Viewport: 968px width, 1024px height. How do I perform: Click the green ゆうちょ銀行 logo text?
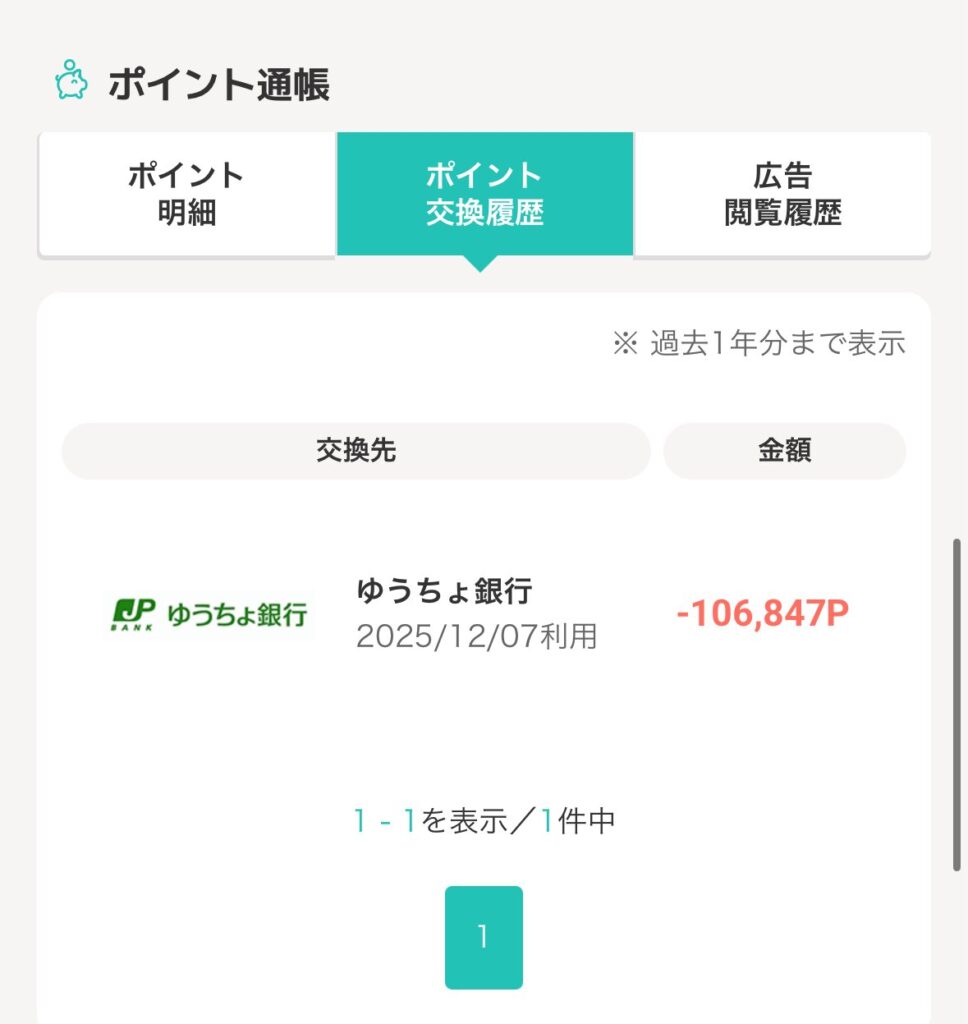pos(236,614)
